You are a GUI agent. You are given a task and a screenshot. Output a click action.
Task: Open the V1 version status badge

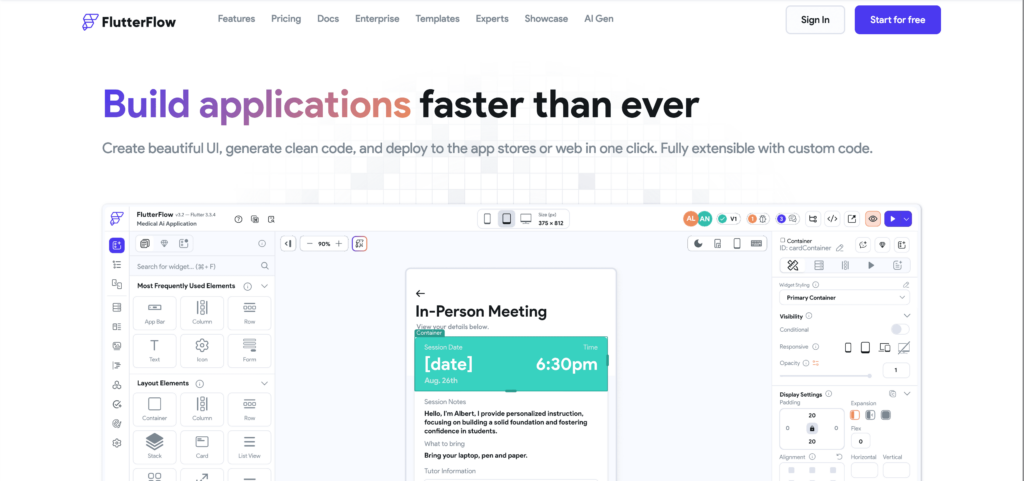728,219
